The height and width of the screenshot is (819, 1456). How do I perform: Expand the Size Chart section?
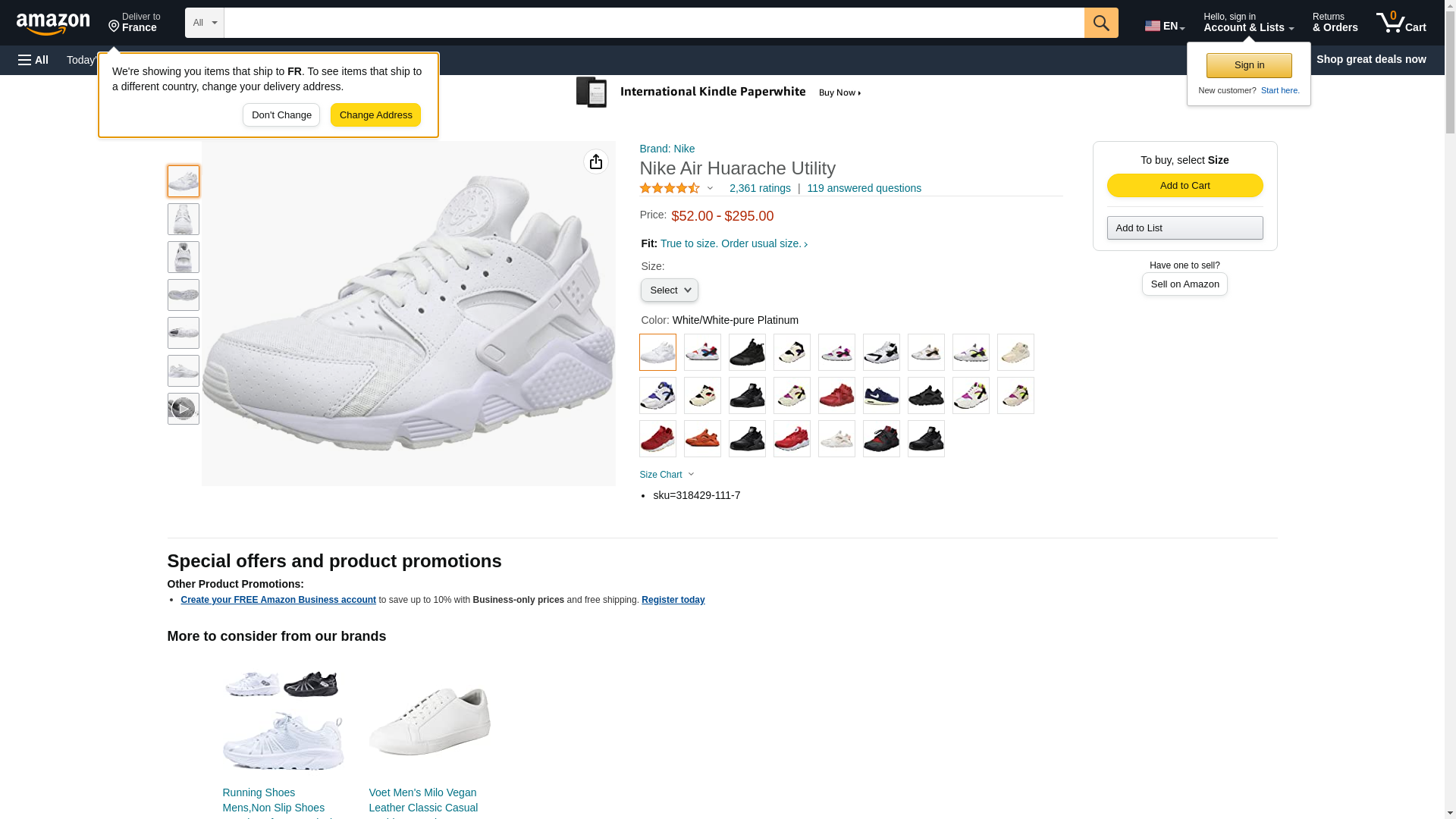[x=667, y=475]
